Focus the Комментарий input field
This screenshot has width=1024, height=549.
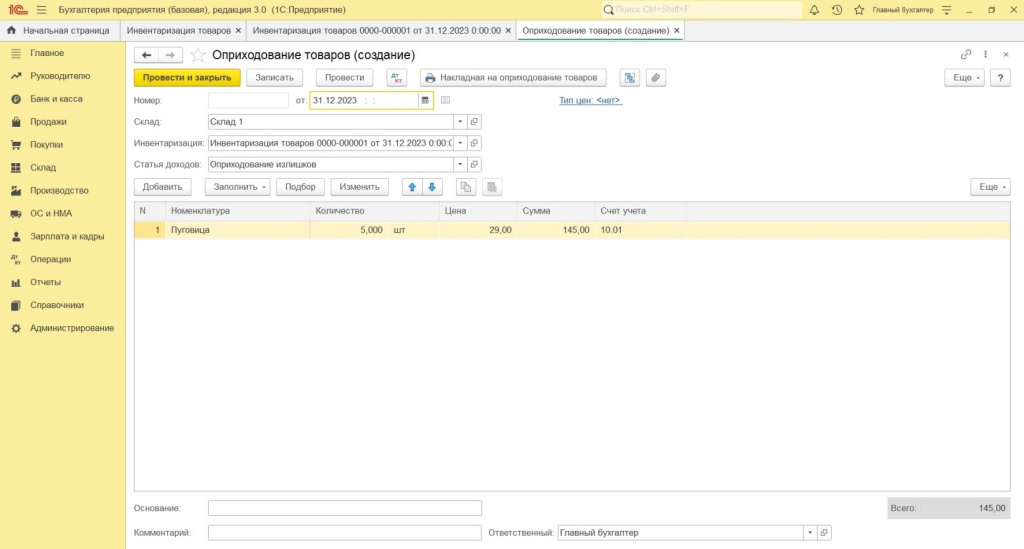pos(345,533)
